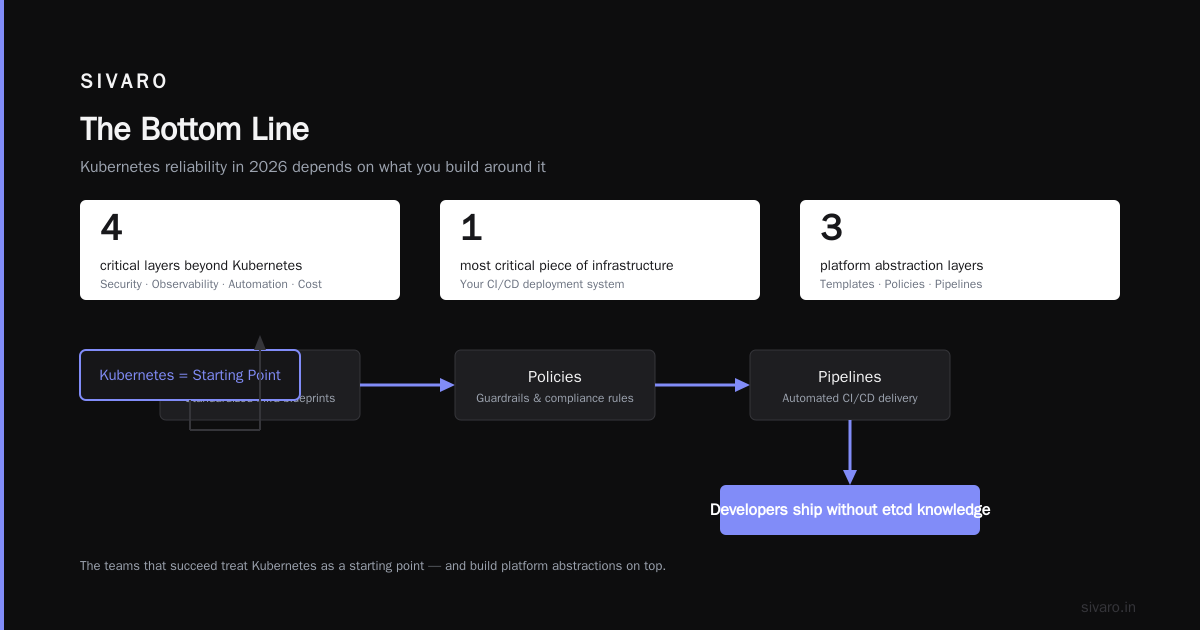Select The Bottom Line heading
The width and height of the screenshot is (1200, 630).
194,129
